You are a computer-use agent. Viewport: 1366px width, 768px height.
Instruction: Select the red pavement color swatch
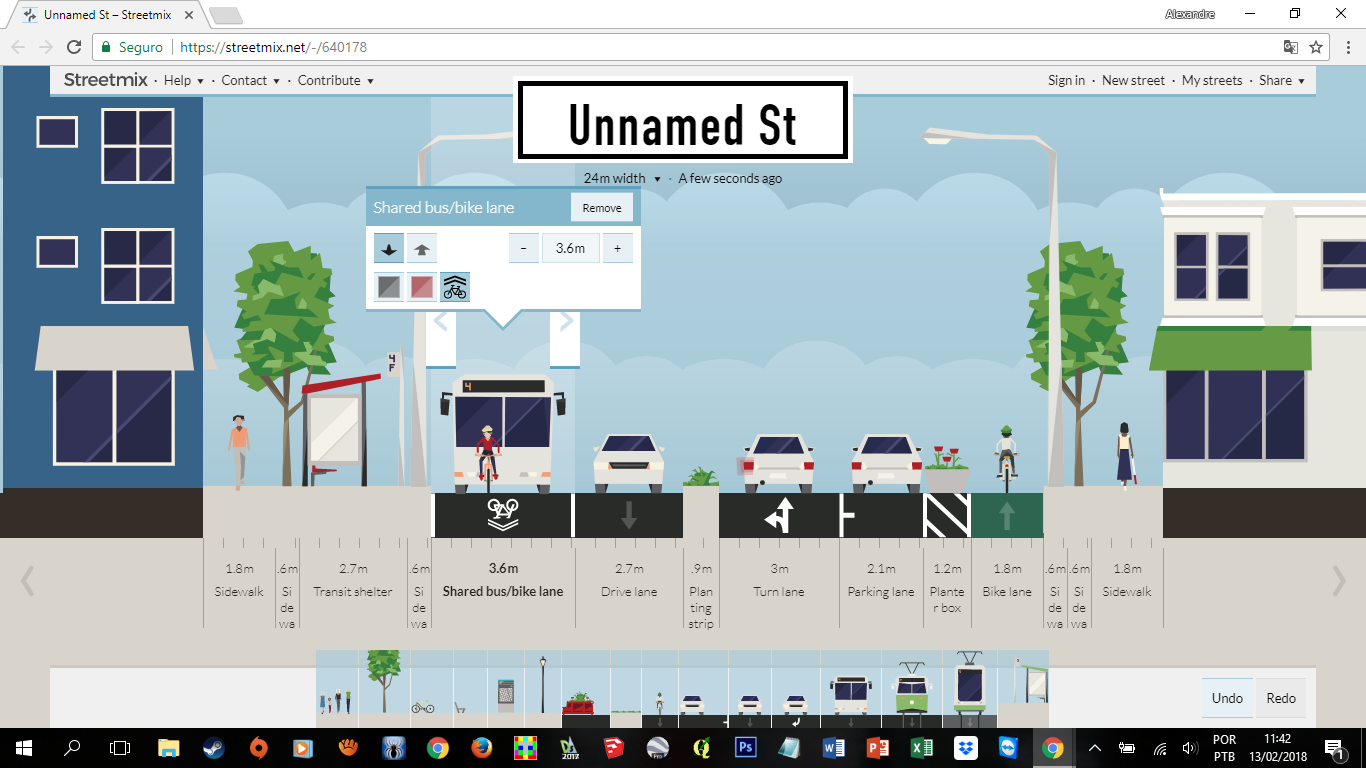tap(421, 287)
